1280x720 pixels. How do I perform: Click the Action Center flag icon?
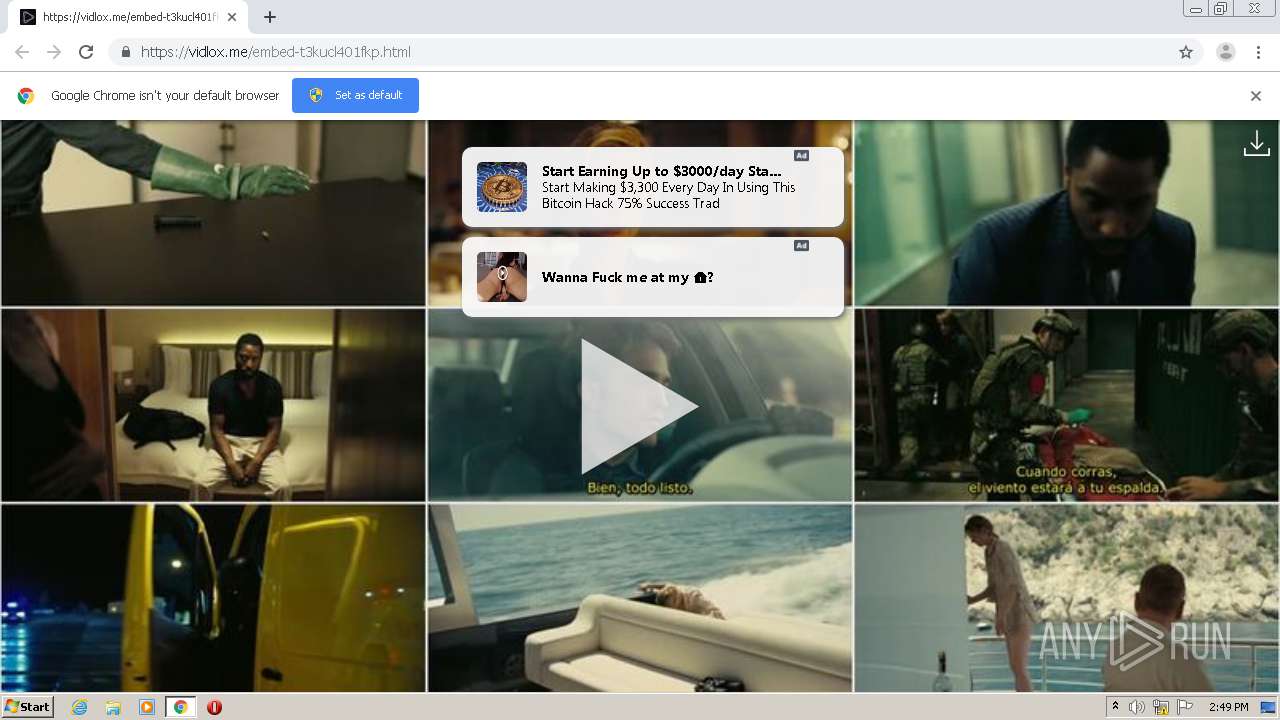1185,707
